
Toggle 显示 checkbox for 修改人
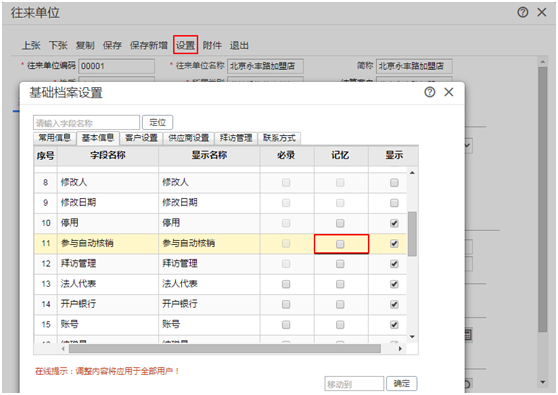[x=394, y=183]
